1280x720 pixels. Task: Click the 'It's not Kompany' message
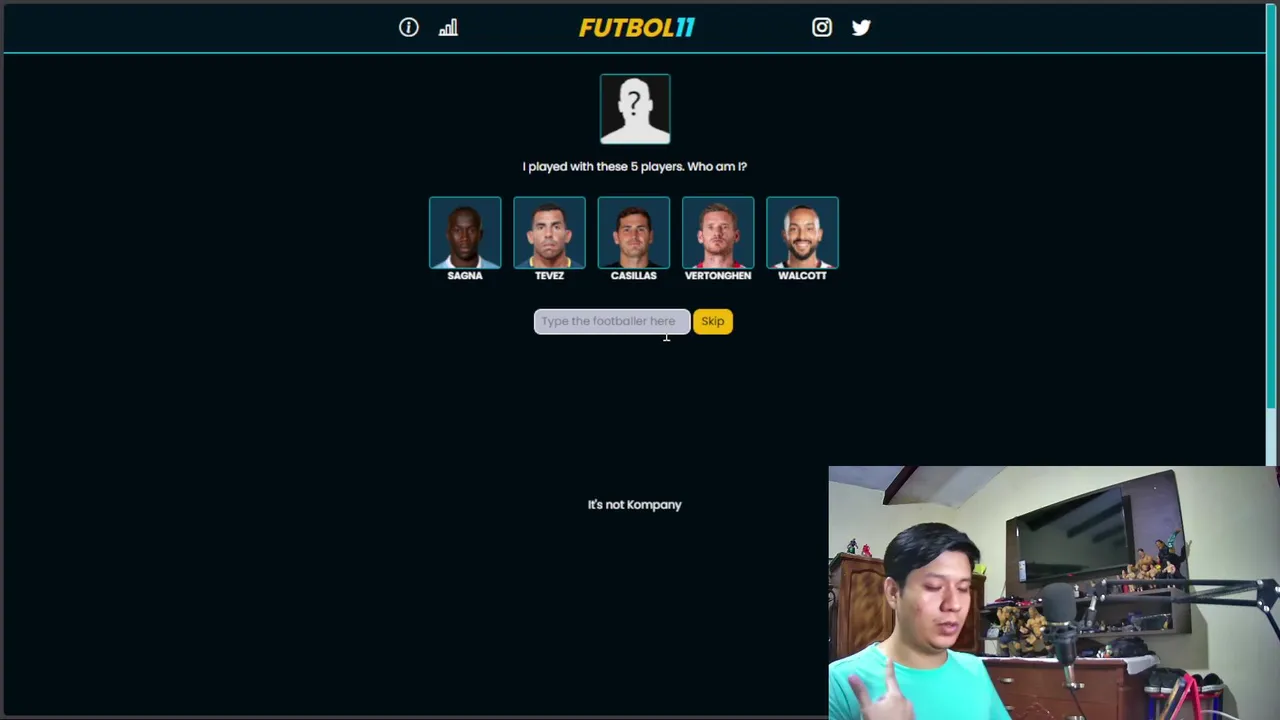pyautogui.click(x=635, y=505)
